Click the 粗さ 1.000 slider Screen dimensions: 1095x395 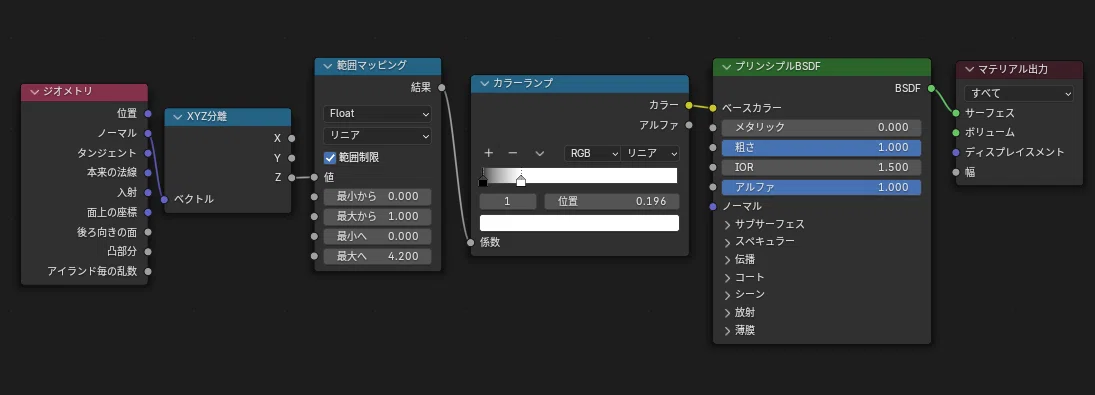(x=821, y=148)
